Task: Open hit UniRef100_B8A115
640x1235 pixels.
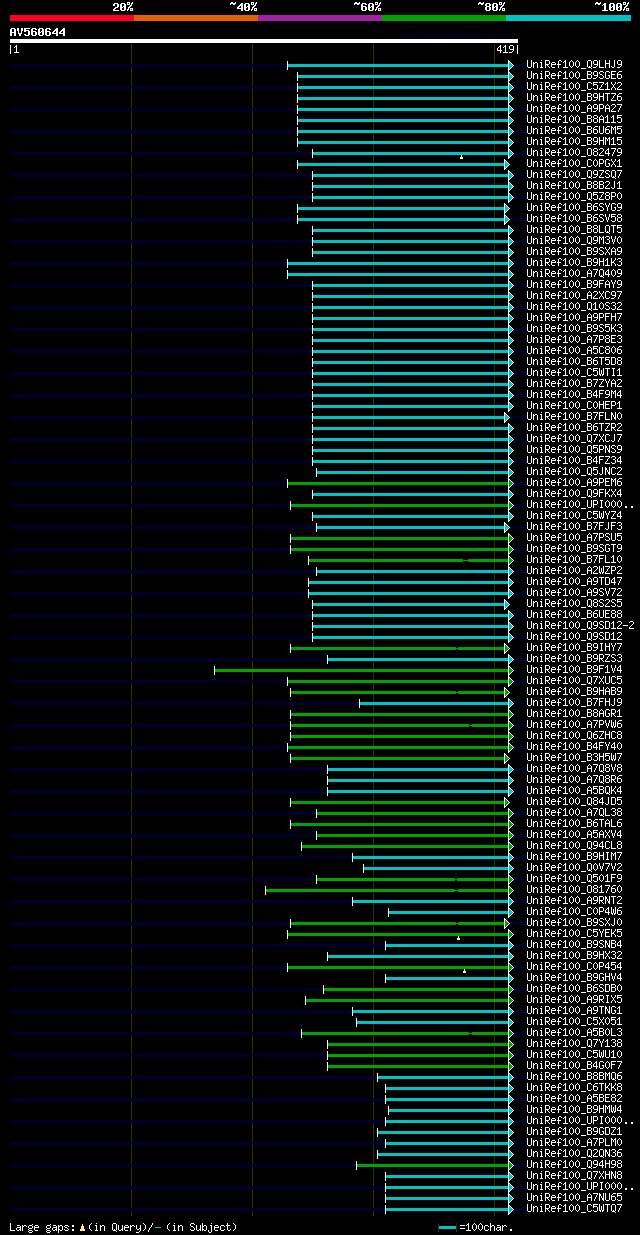Action: [x=574, y=119]
